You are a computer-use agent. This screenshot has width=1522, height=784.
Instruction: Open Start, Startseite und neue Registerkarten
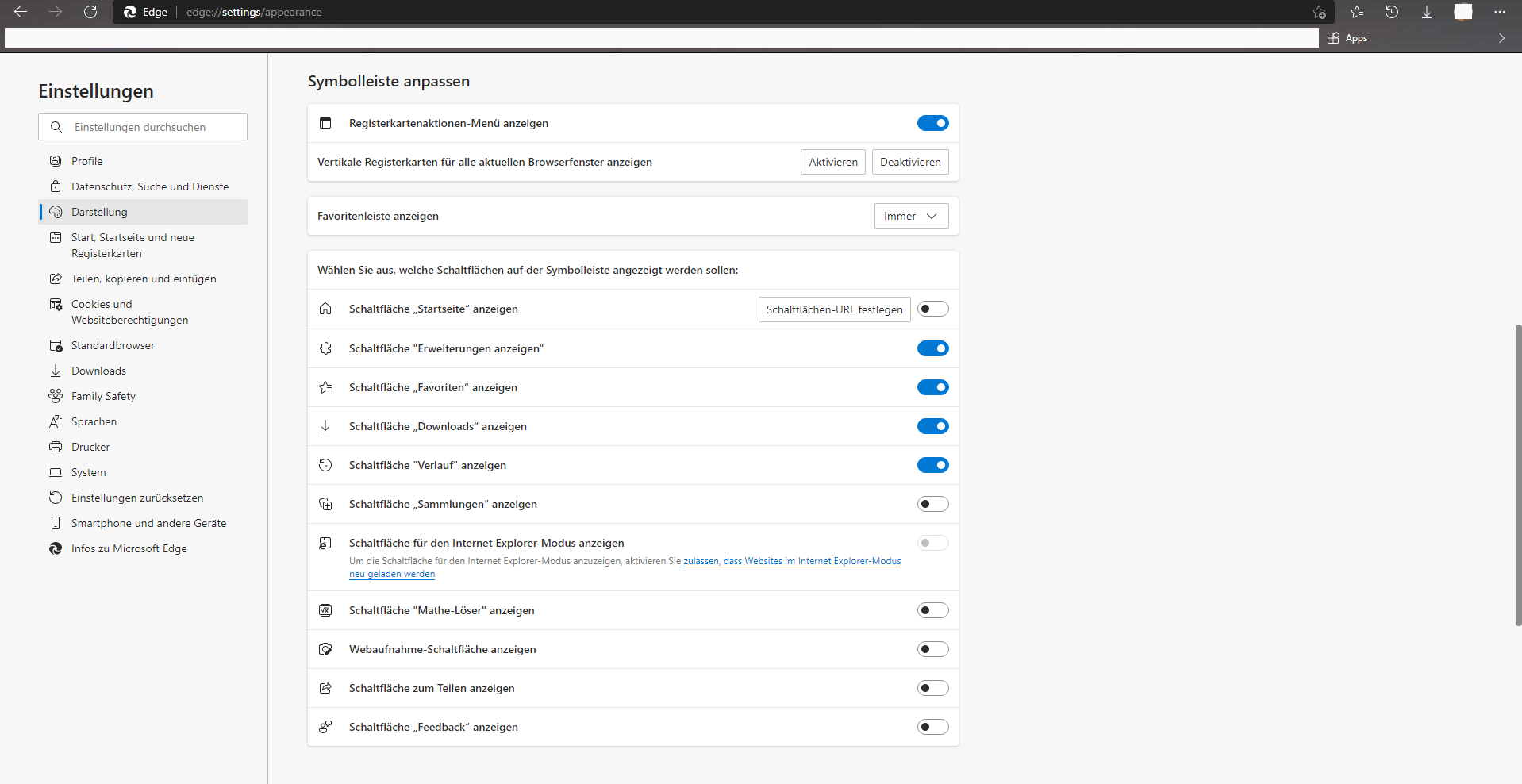coord(143,245)
